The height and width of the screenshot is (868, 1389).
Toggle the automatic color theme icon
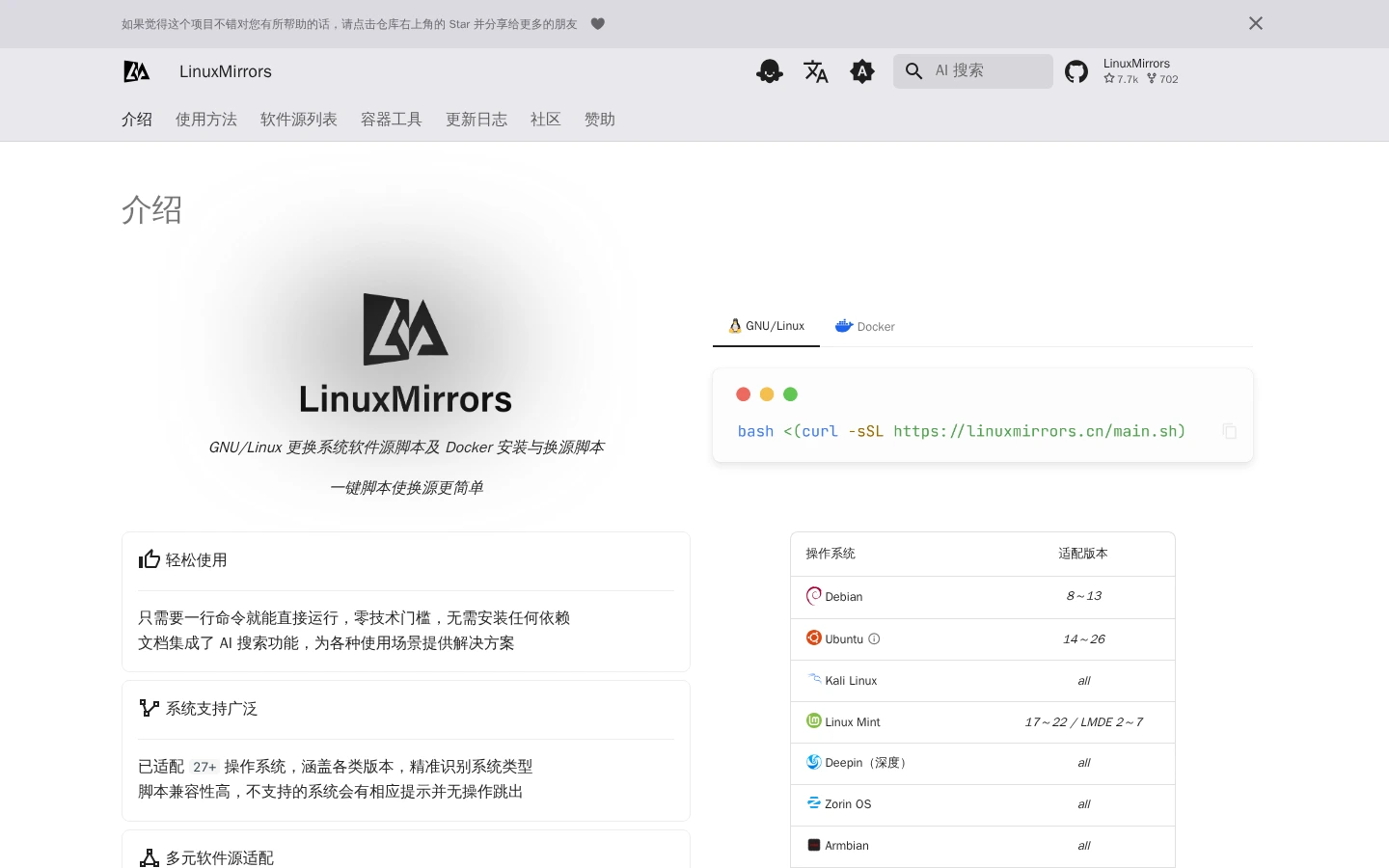[862, 71]
